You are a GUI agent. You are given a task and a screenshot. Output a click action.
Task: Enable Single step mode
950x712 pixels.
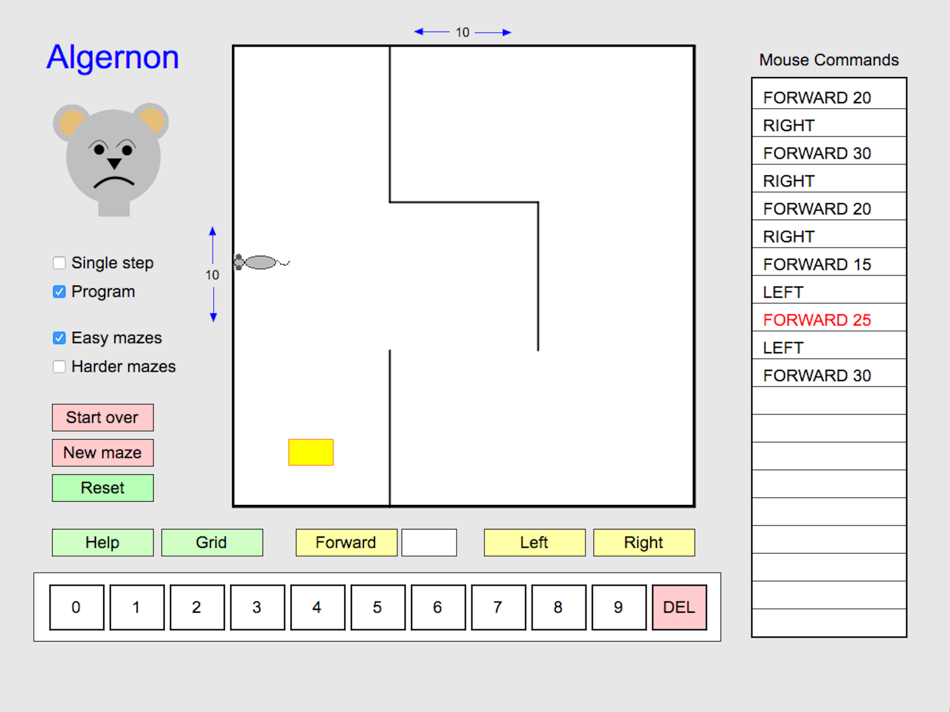[x=59, y=262]
